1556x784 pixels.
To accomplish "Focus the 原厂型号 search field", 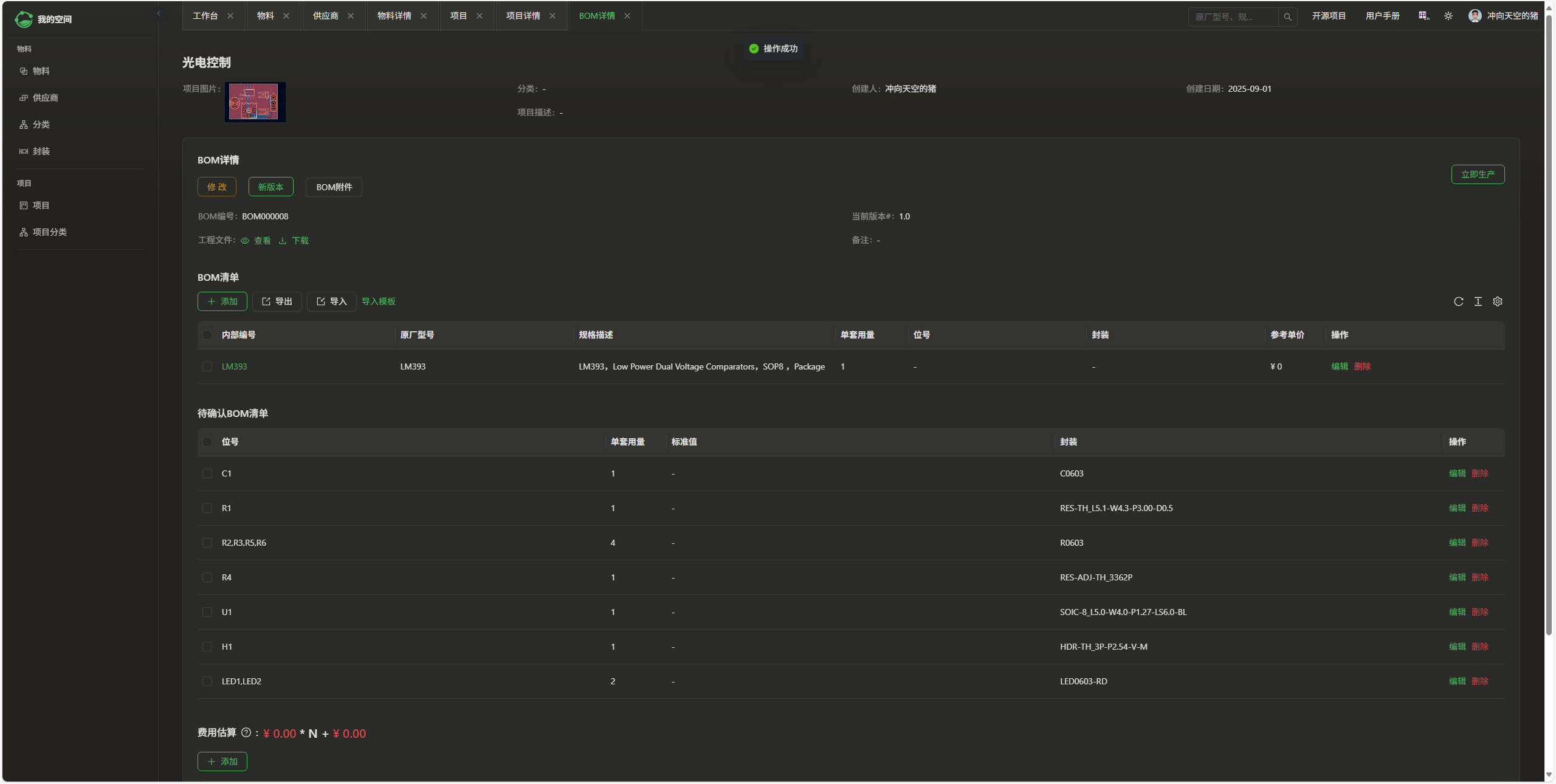I will 1233,17.
